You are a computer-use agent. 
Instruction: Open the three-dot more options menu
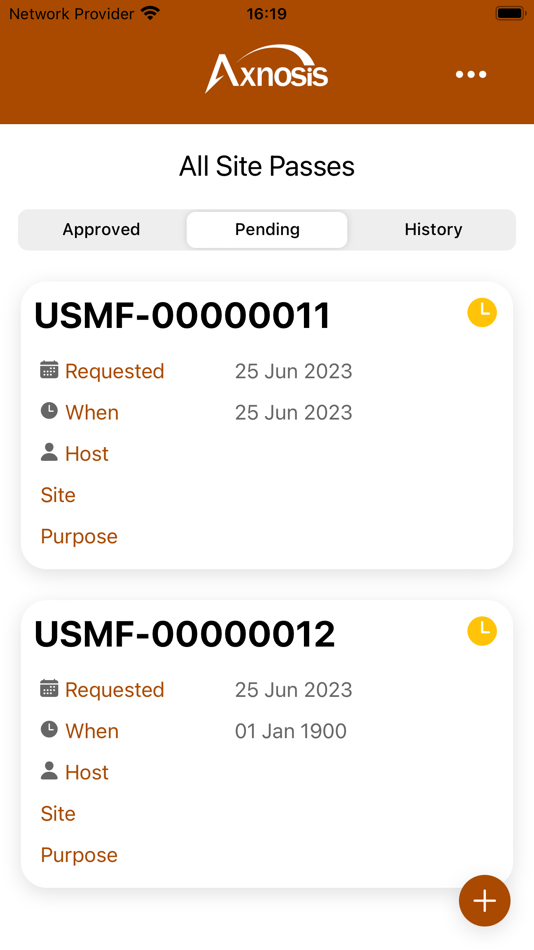[471, 75]
